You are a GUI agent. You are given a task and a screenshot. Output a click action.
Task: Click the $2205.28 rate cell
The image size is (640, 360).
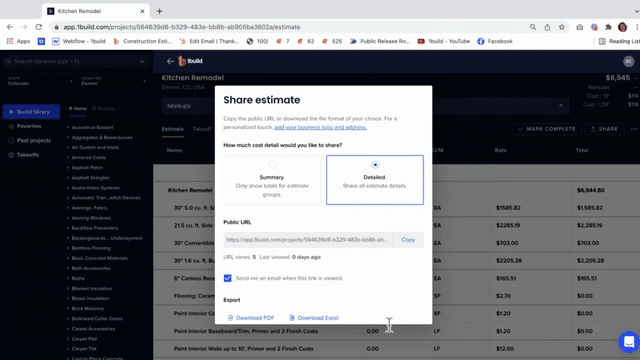(509, 260)
